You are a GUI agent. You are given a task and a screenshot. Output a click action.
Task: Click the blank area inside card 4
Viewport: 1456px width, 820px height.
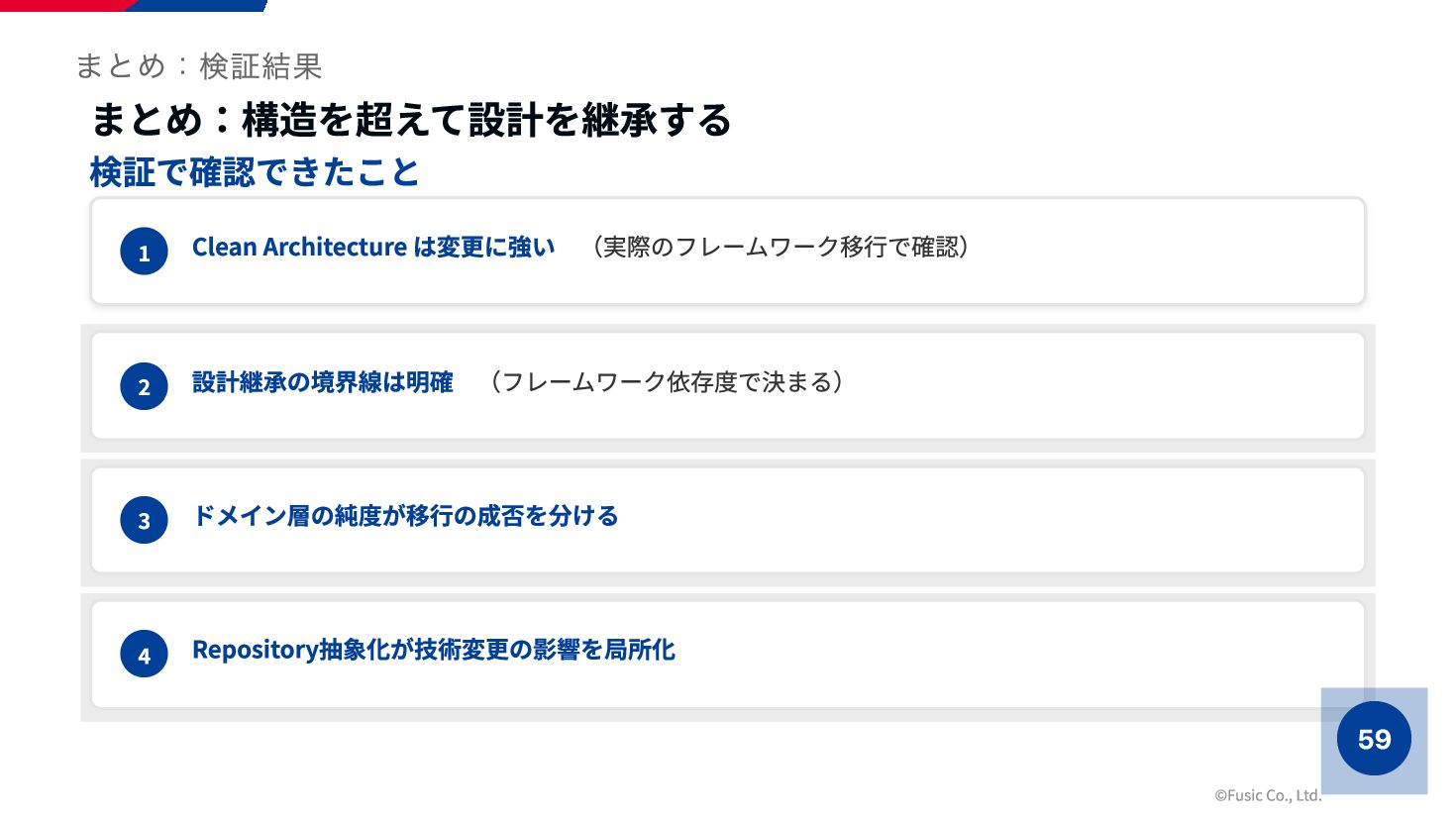click(x=990, y=654)
